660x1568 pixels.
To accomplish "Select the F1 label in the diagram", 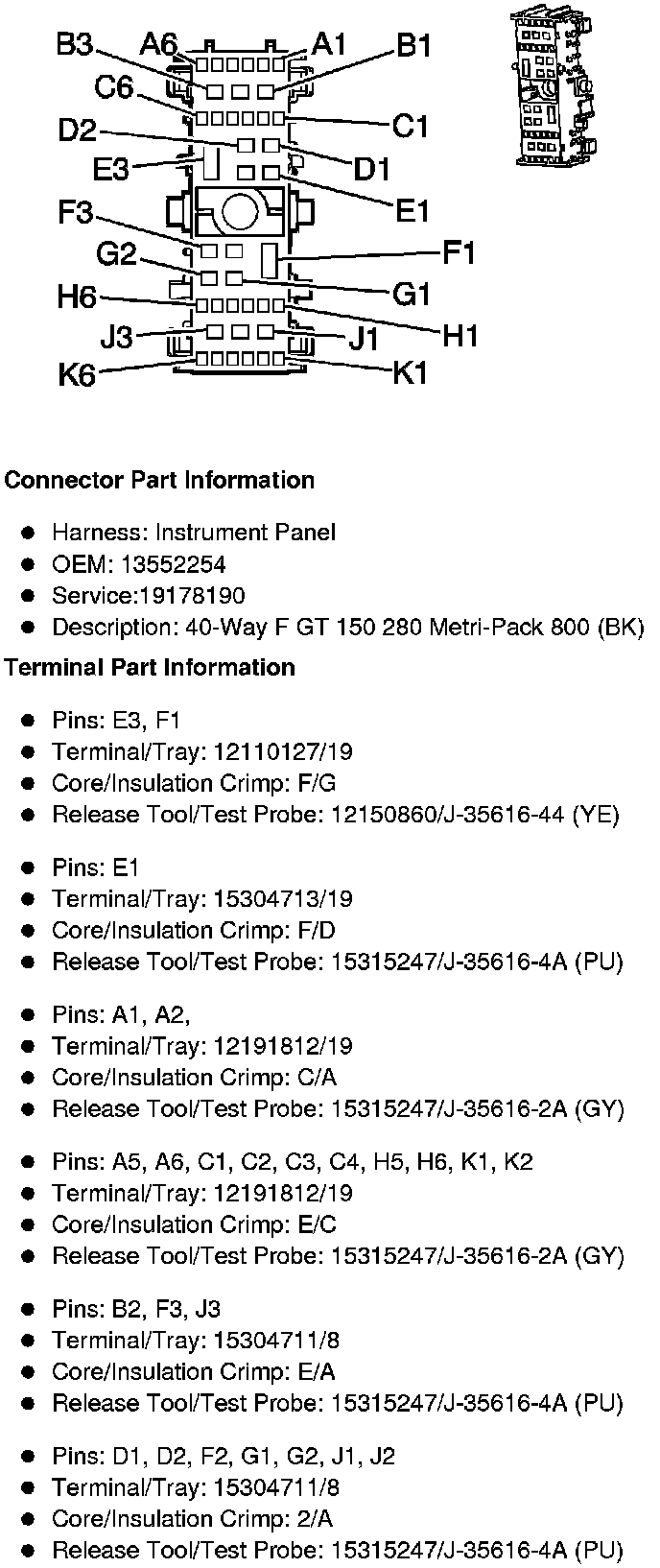I will coord(459,253).
